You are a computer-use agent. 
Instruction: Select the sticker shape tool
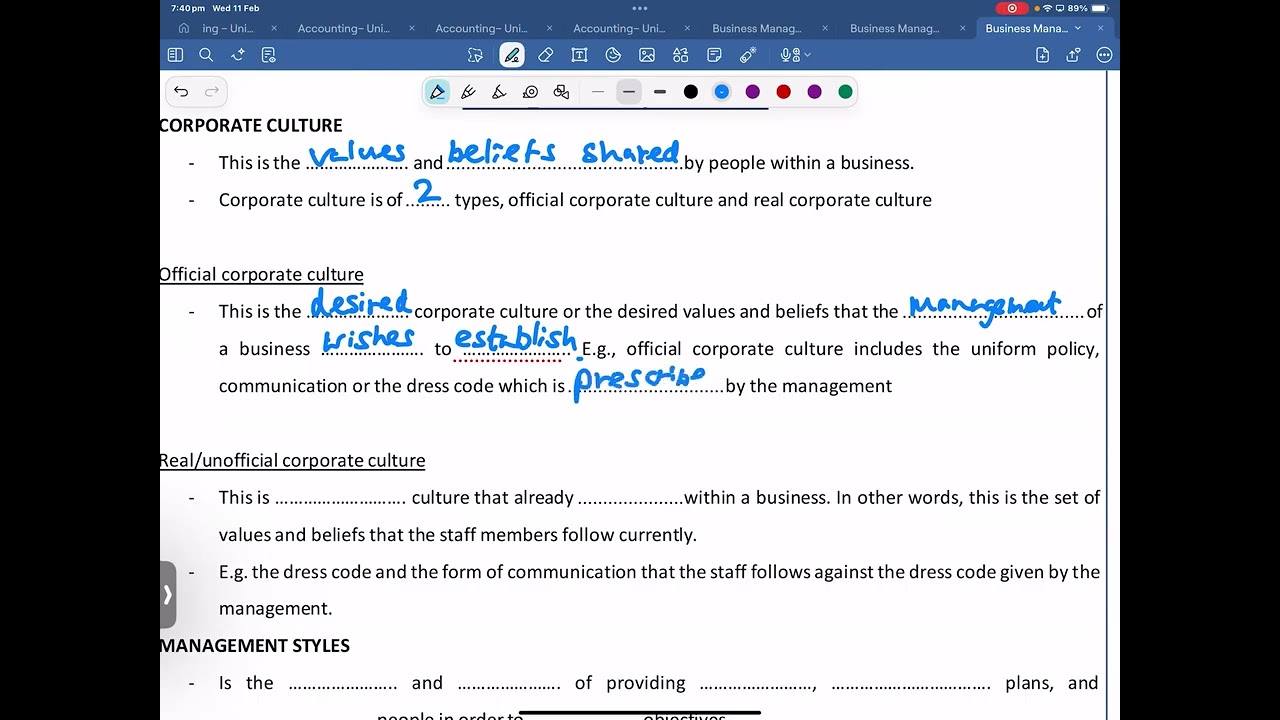point(613,55)
